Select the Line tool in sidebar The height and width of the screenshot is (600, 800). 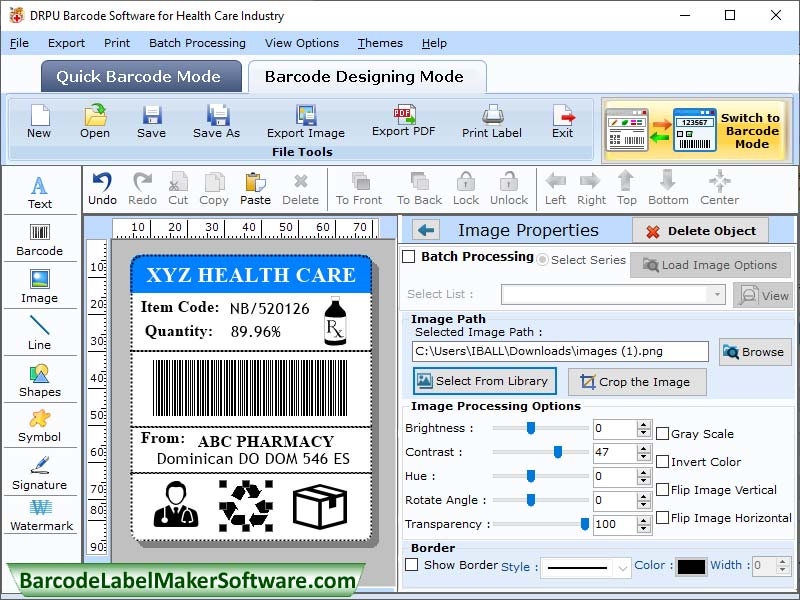pyautogui.click(x=39, y=332)
